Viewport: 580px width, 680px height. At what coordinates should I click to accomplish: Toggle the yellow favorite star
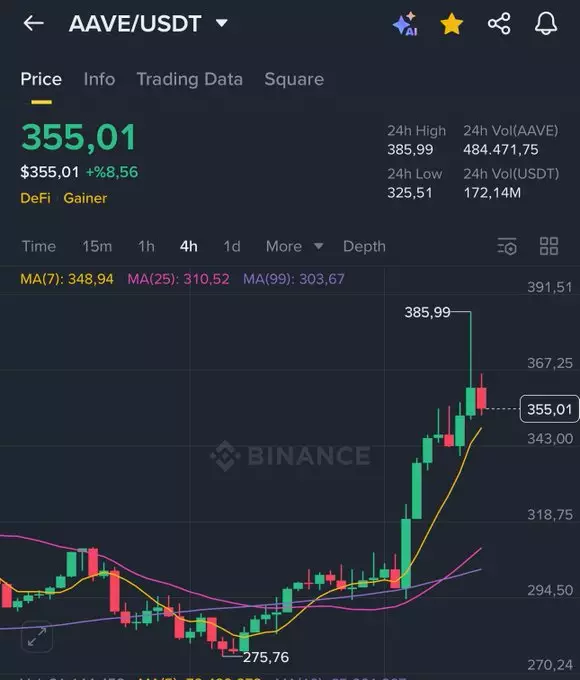[452, 24]
